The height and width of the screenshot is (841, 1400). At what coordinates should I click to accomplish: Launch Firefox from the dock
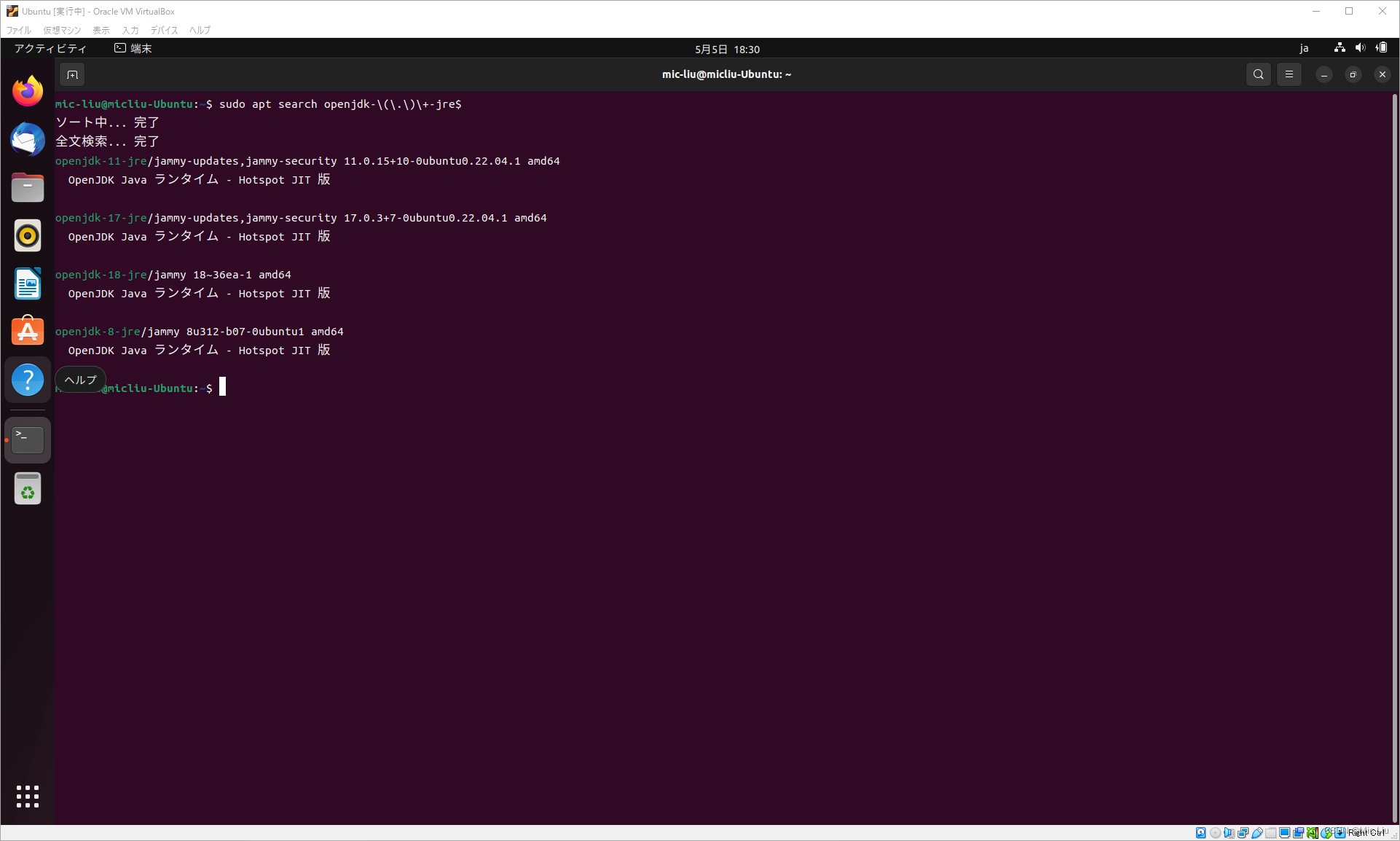click(28, 91)
